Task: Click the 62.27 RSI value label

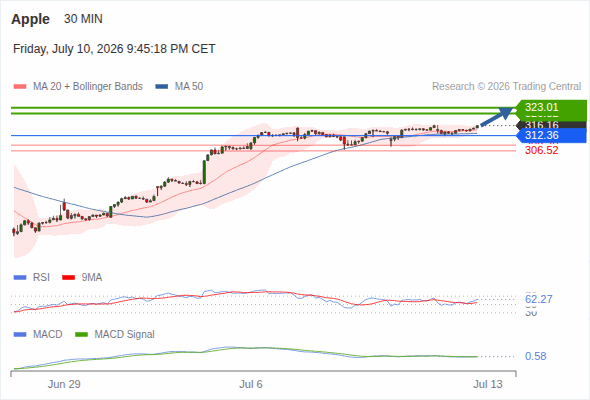Action: (x=539, y=300)
